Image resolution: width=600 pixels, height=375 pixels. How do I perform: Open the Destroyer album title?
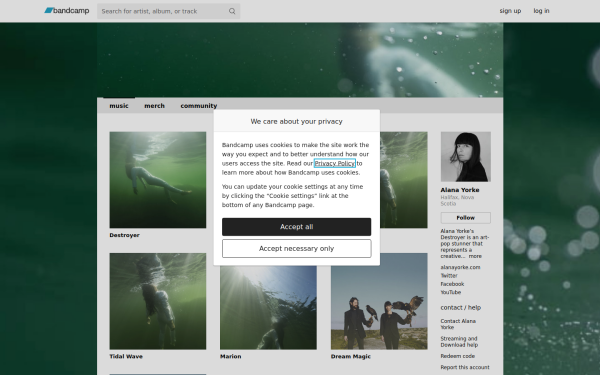point(124,235)
